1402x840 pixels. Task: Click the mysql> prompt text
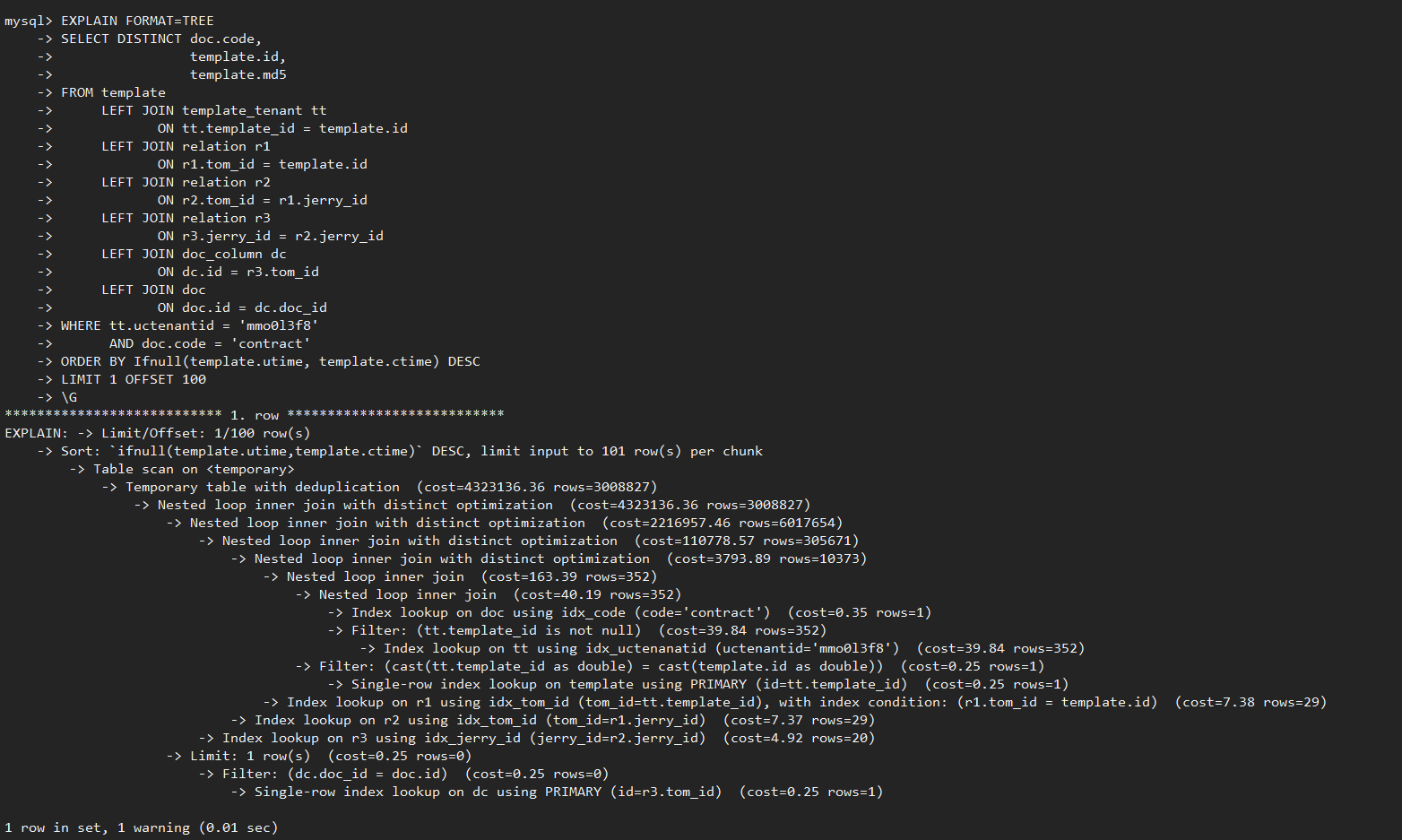pyautogui.click(x=29, y=21)
